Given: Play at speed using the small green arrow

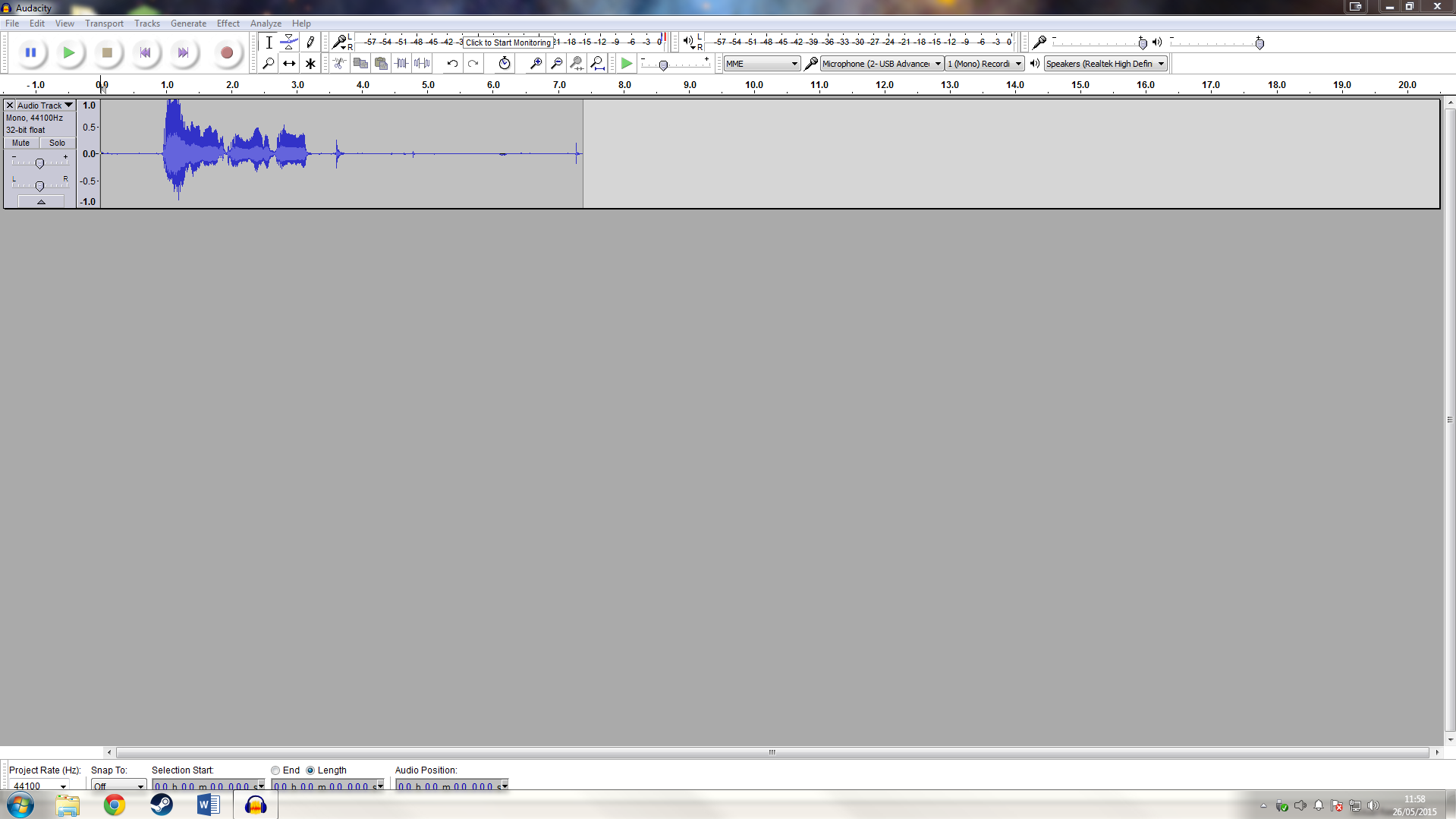Looking at the screenshot, I should coord(627,64).
